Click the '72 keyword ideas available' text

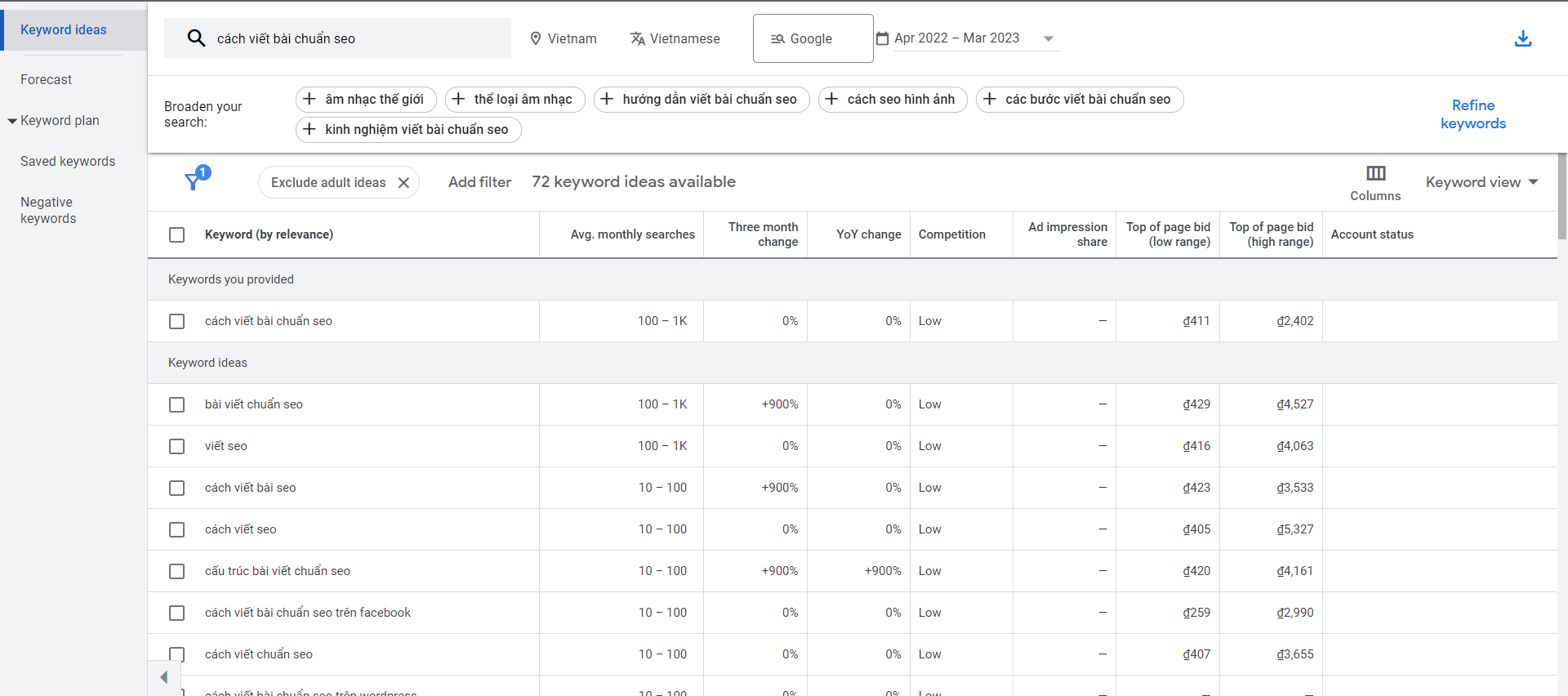click(634, 182)
